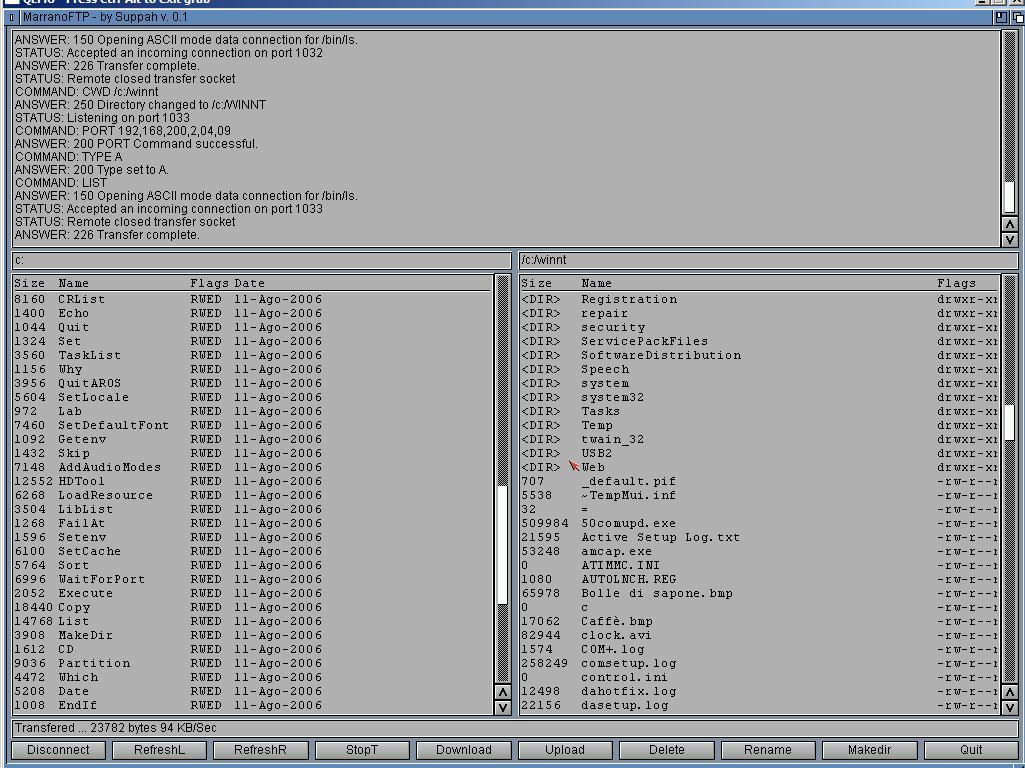Click the Makedir button
Image resolution: width=1025 pixels, height=768 pixels.
[869, 750]
